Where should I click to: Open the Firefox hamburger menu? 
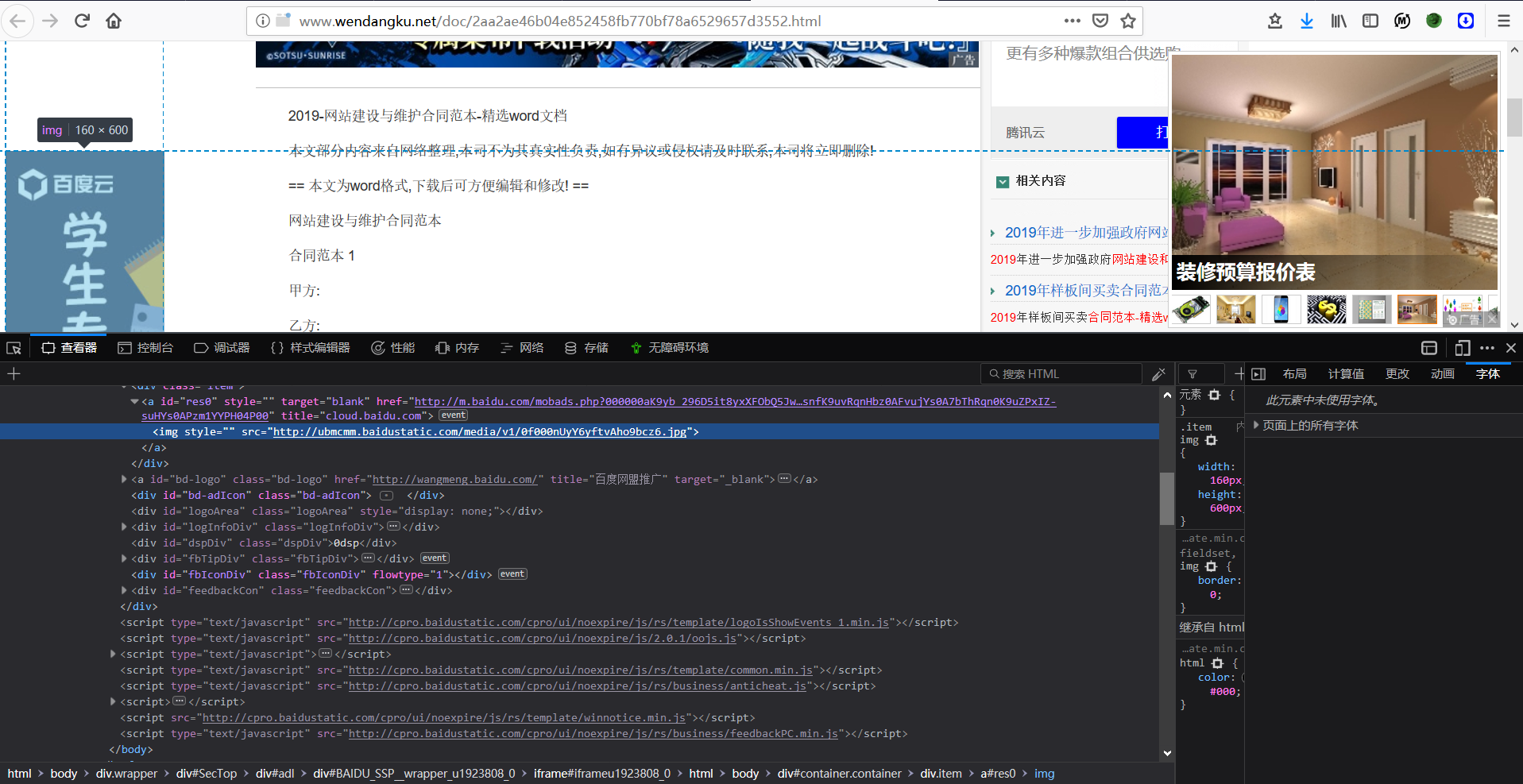[x=1504, y=21]
